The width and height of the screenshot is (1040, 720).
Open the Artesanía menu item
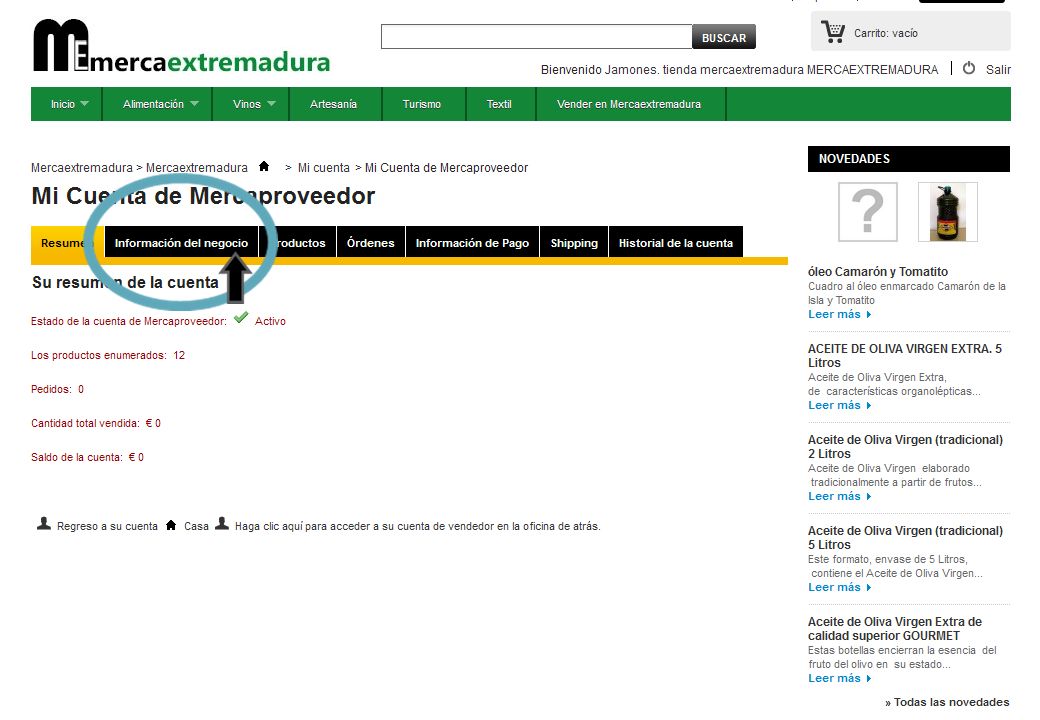click(x=333, y=104)
